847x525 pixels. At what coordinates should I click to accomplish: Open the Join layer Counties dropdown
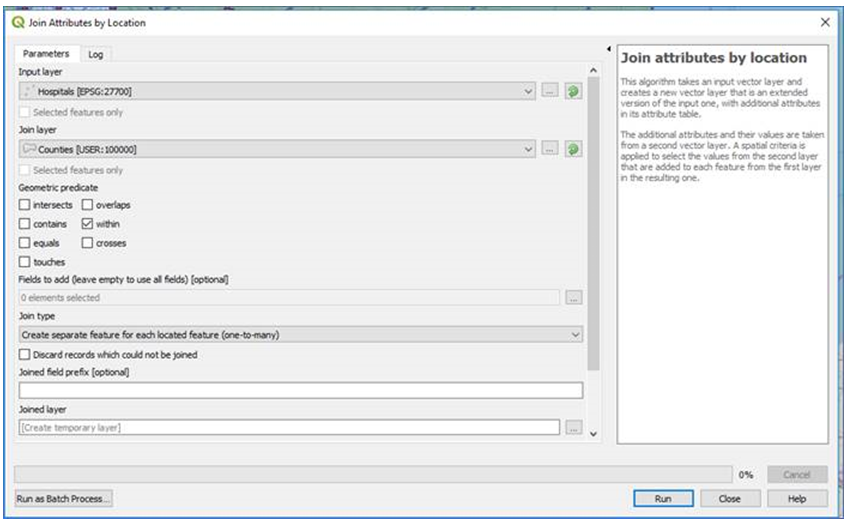pos(277,149)
